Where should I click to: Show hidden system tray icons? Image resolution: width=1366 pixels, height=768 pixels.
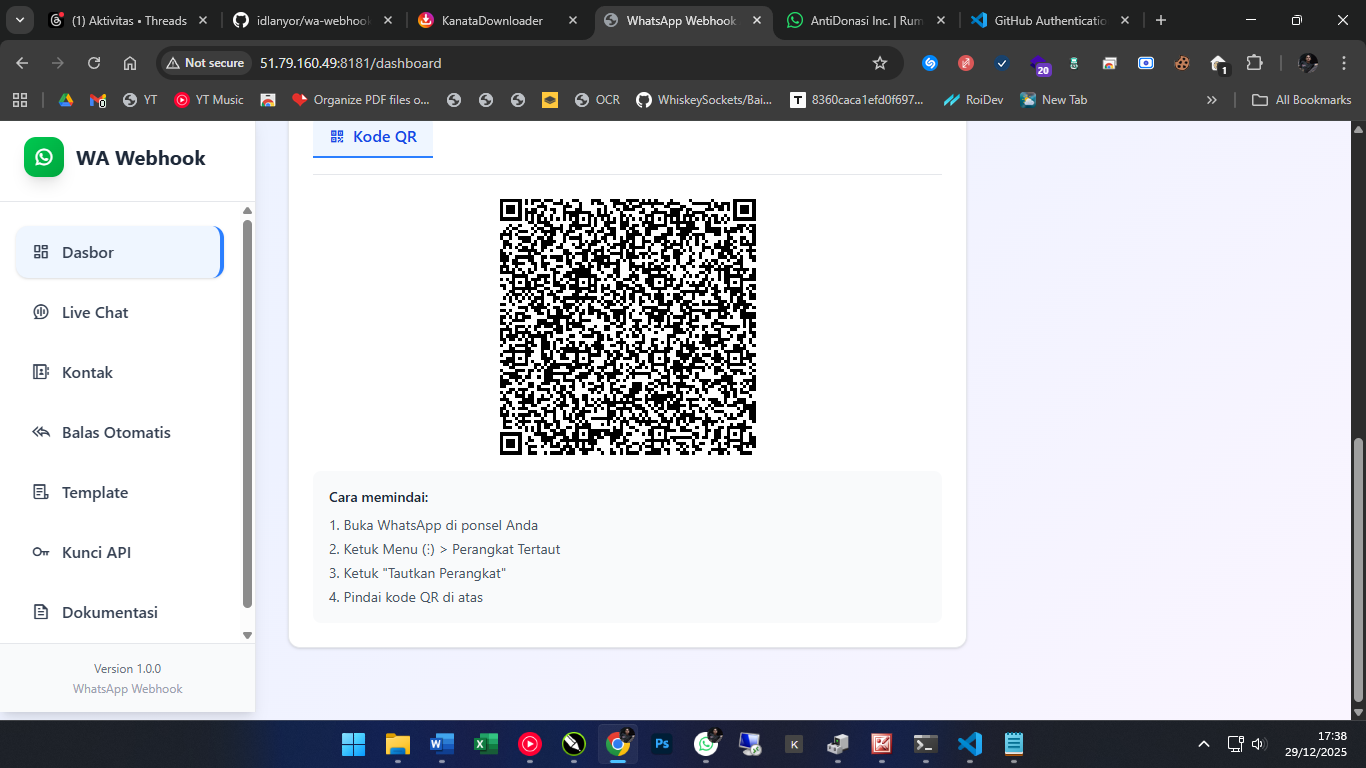pos(1204,744)
